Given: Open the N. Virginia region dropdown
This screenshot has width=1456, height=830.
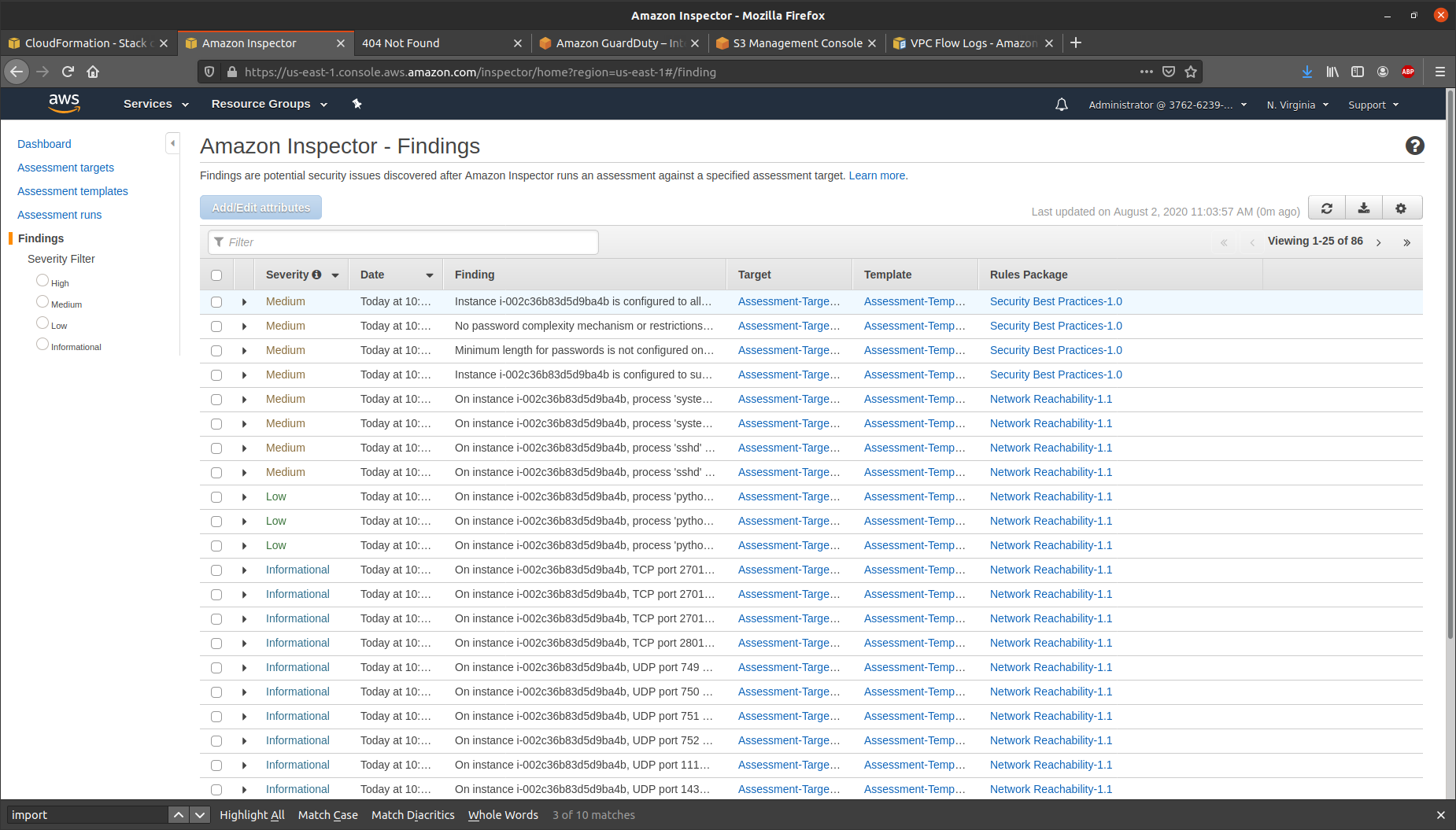Looking at the screenshot, I should 1297,105.
